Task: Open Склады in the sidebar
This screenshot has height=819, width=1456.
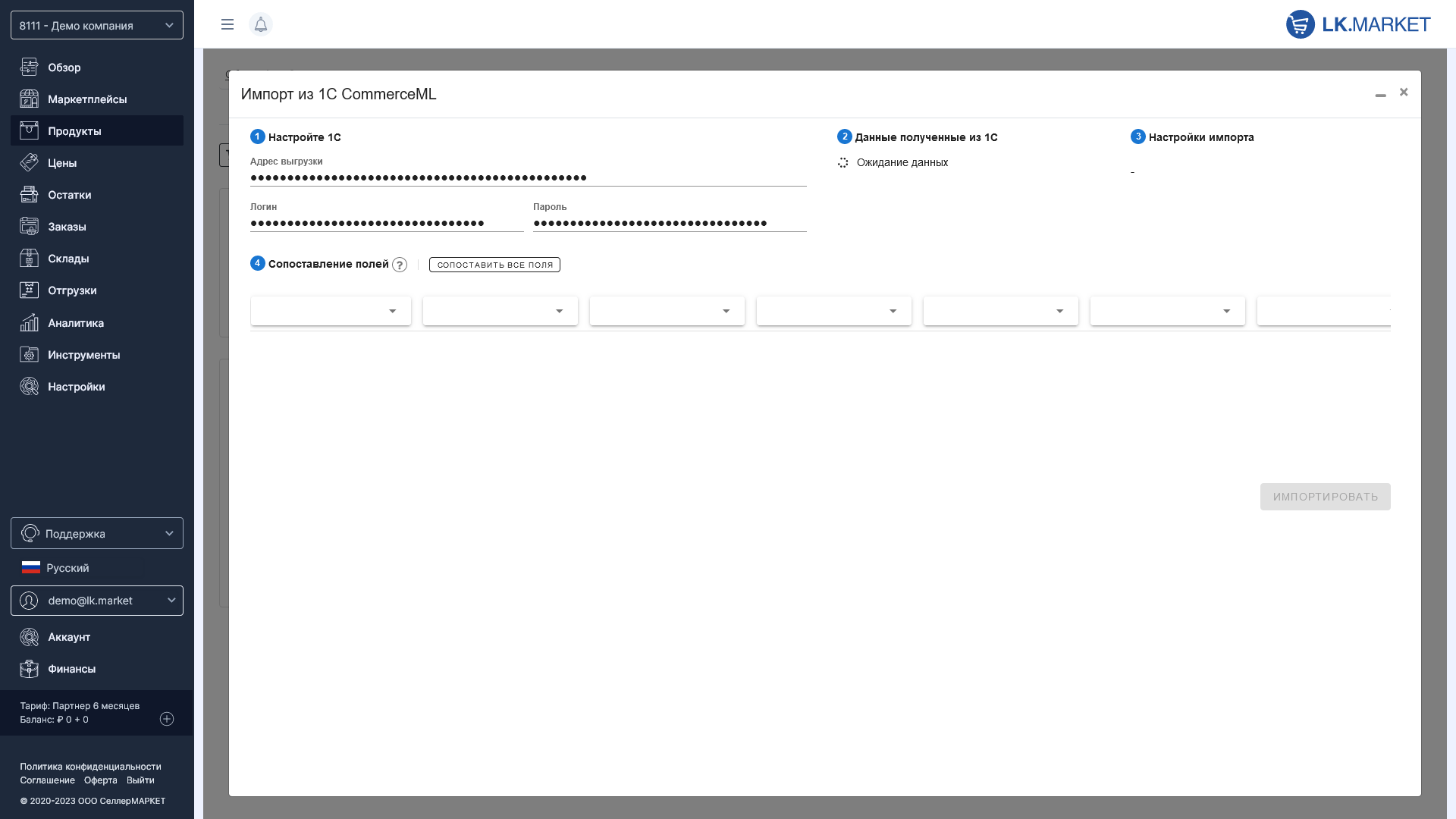Action: (97, 259)
